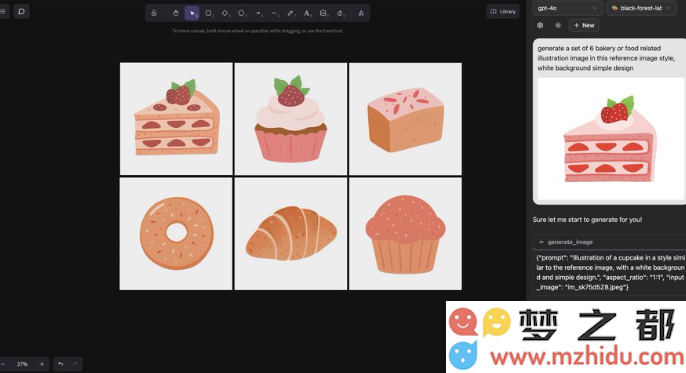This screenshot has width=686, height=373.
Task: Zoom in with the plus stepper
Action: pyautogui.click(x=42, y=364)
